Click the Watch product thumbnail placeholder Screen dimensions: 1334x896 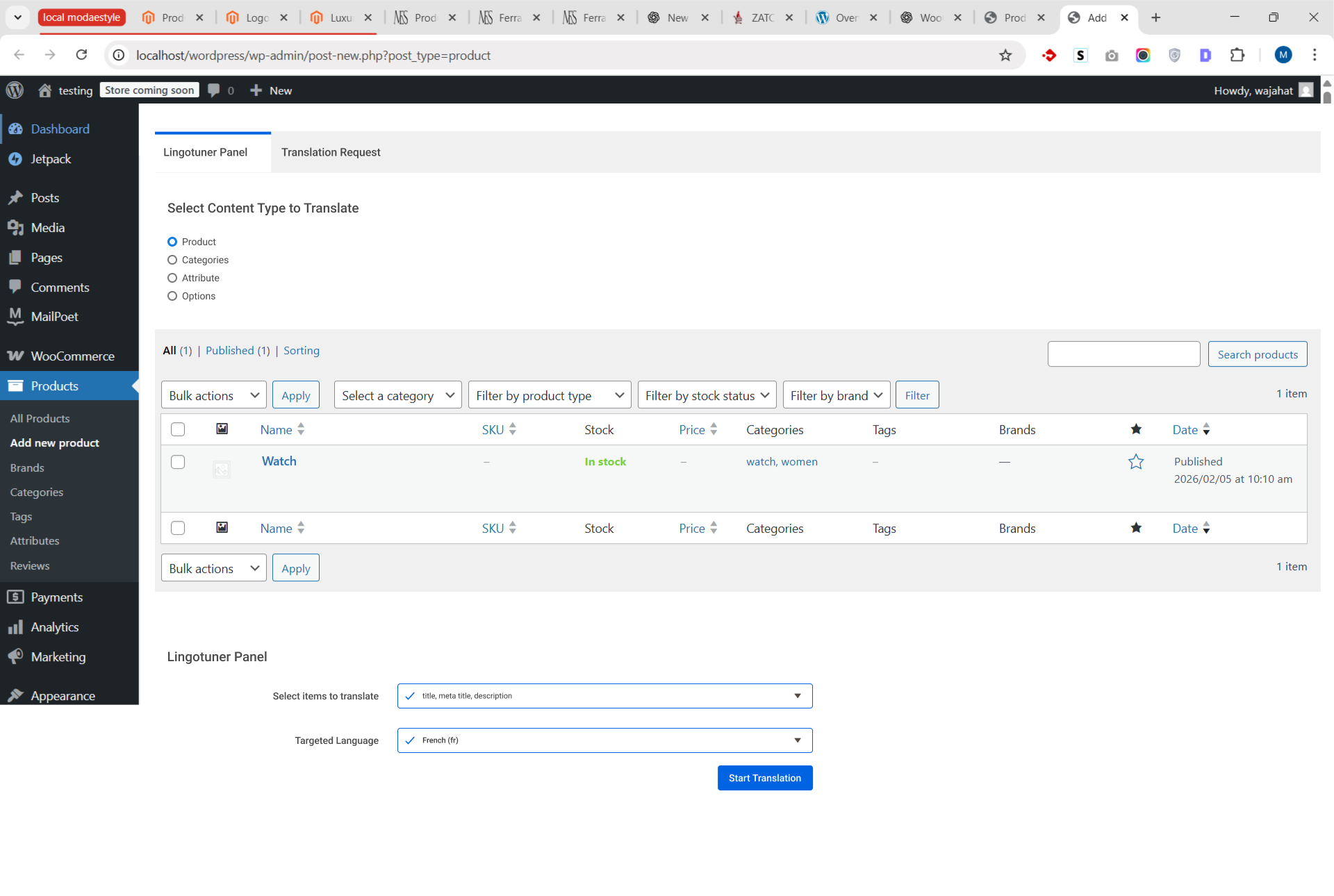(222, 470)
